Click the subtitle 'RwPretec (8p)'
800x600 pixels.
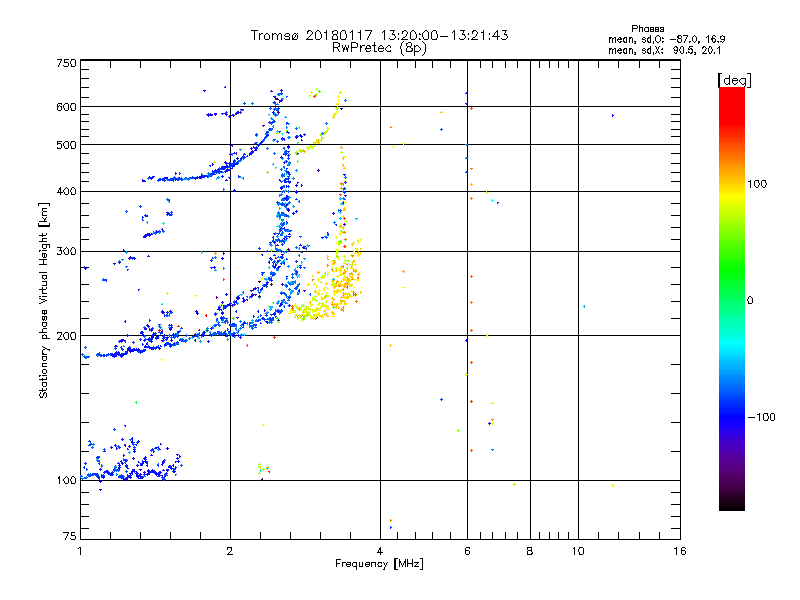click(379, 48)
